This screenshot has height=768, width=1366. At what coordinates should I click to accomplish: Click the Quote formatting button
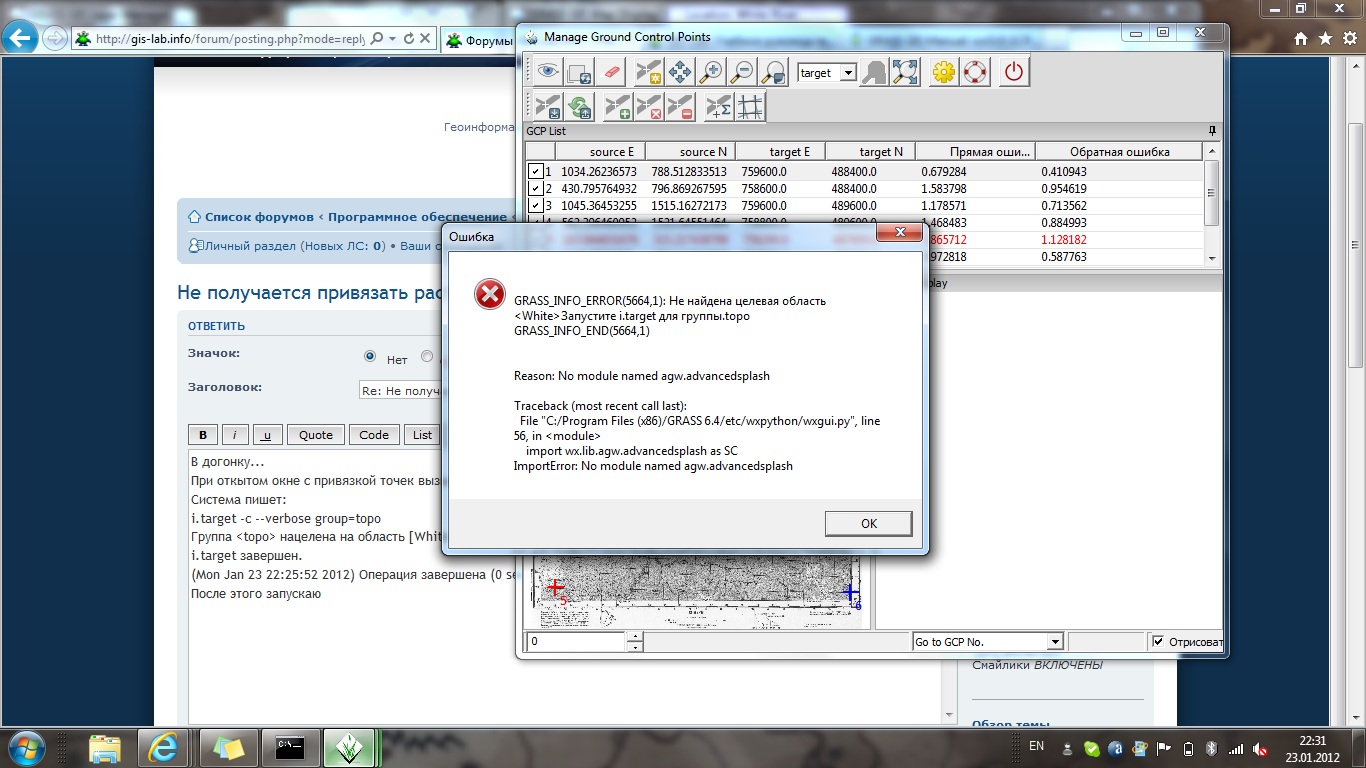(x=316, y=434)
